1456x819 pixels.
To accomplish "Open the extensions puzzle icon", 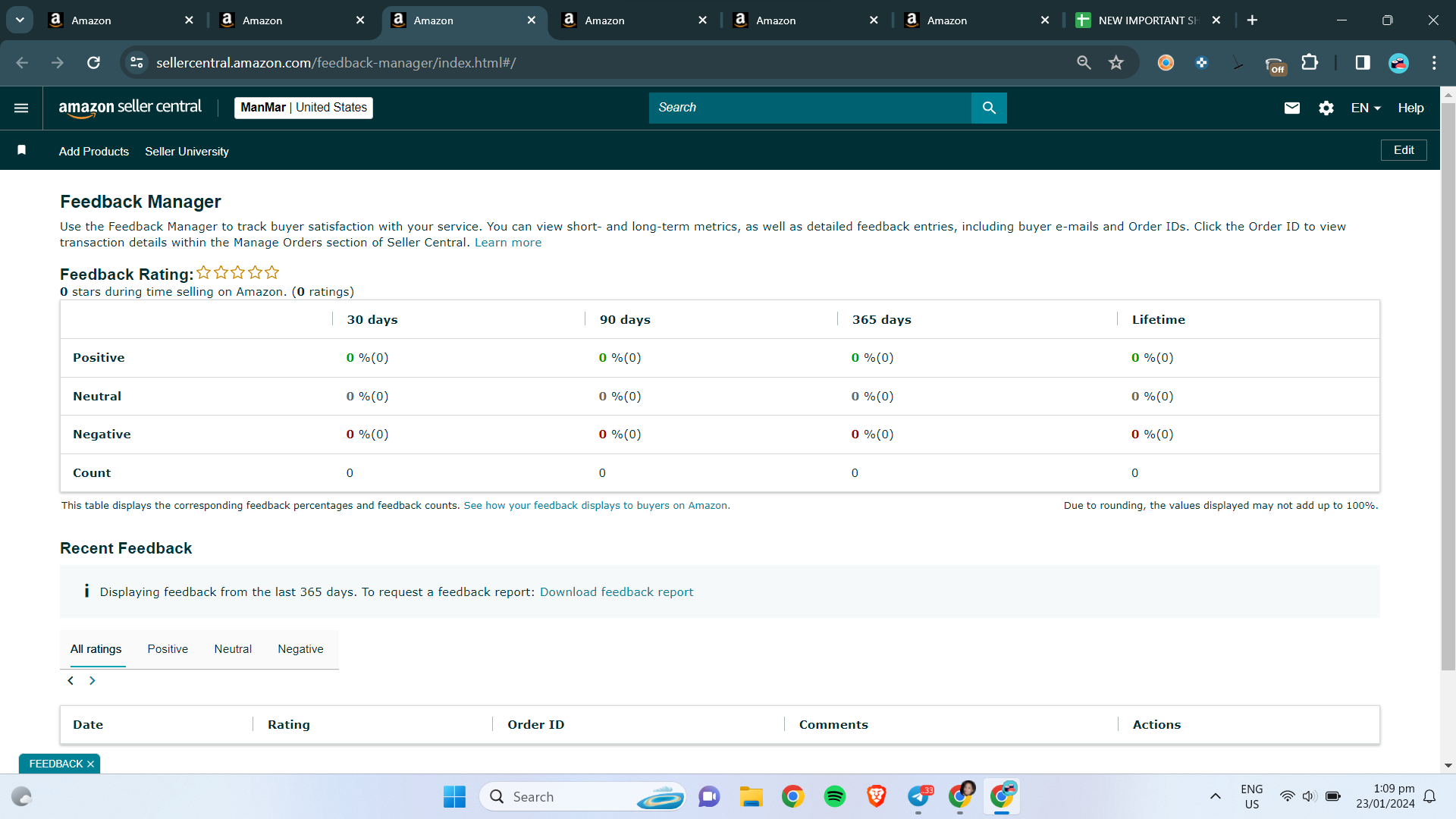I will (x=1310, y=63).
